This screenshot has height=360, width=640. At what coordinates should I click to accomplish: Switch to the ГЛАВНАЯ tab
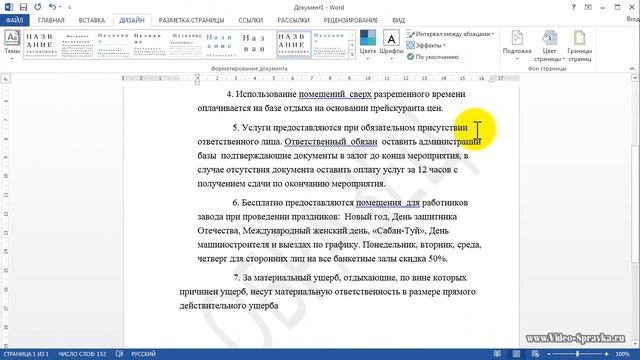[x=51, y=20]
